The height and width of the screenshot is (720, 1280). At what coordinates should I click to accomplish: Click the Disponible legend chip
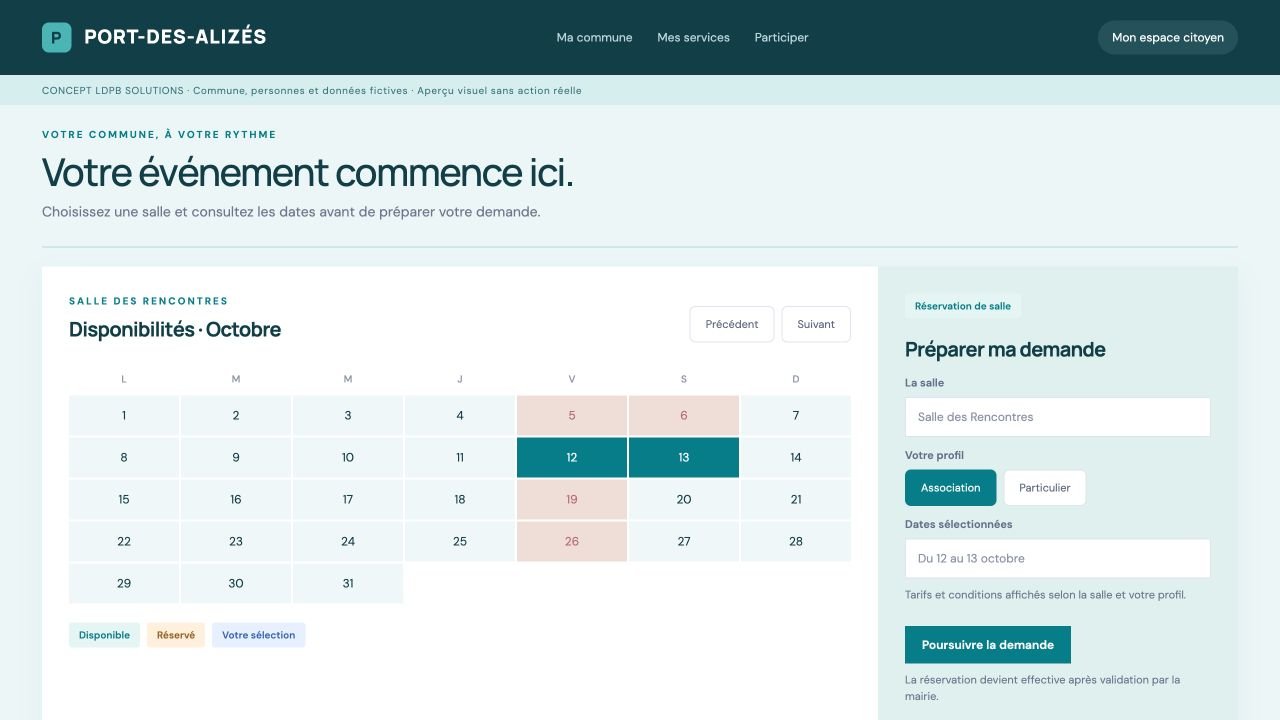coord(105,635)
